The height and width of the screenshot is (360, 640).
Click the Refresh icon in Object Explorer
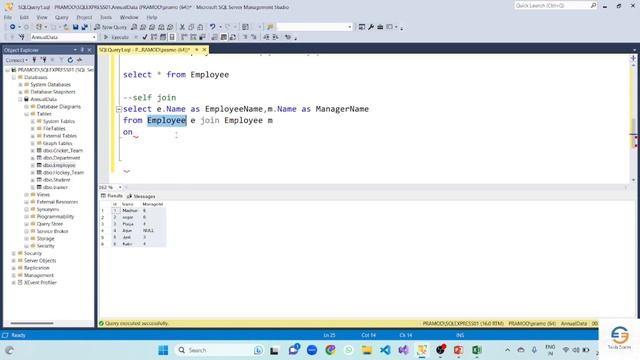[x=70, y=60]
